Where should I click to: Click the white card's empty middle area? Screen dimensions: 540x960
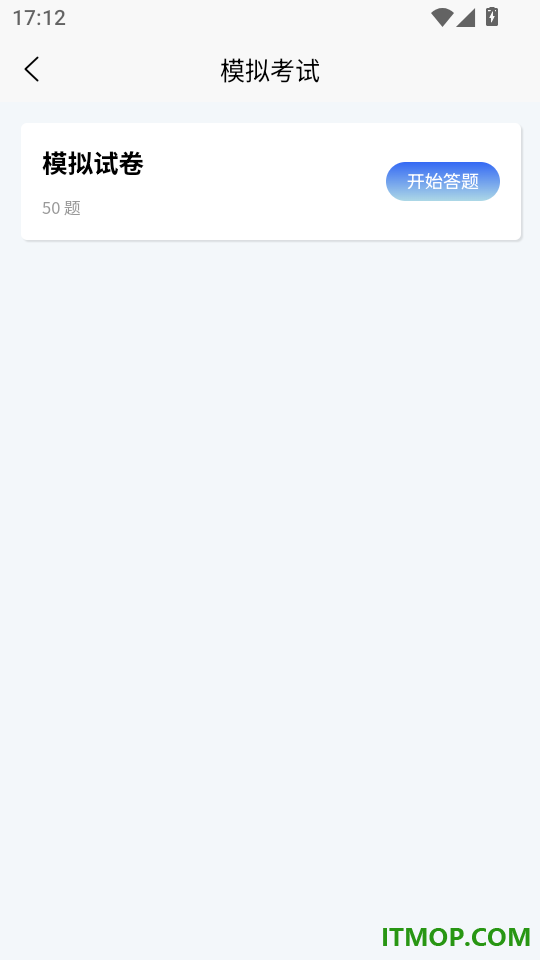(x=263, y=181)
